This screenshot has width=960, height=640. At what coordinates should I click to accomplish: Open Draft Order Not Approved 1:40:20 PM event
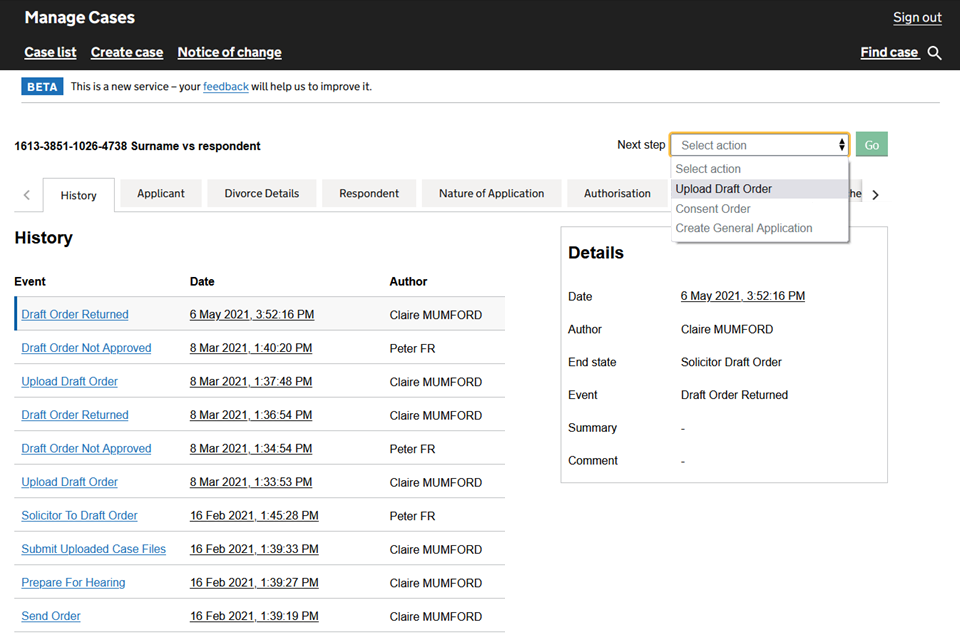(x=86, y=348)
